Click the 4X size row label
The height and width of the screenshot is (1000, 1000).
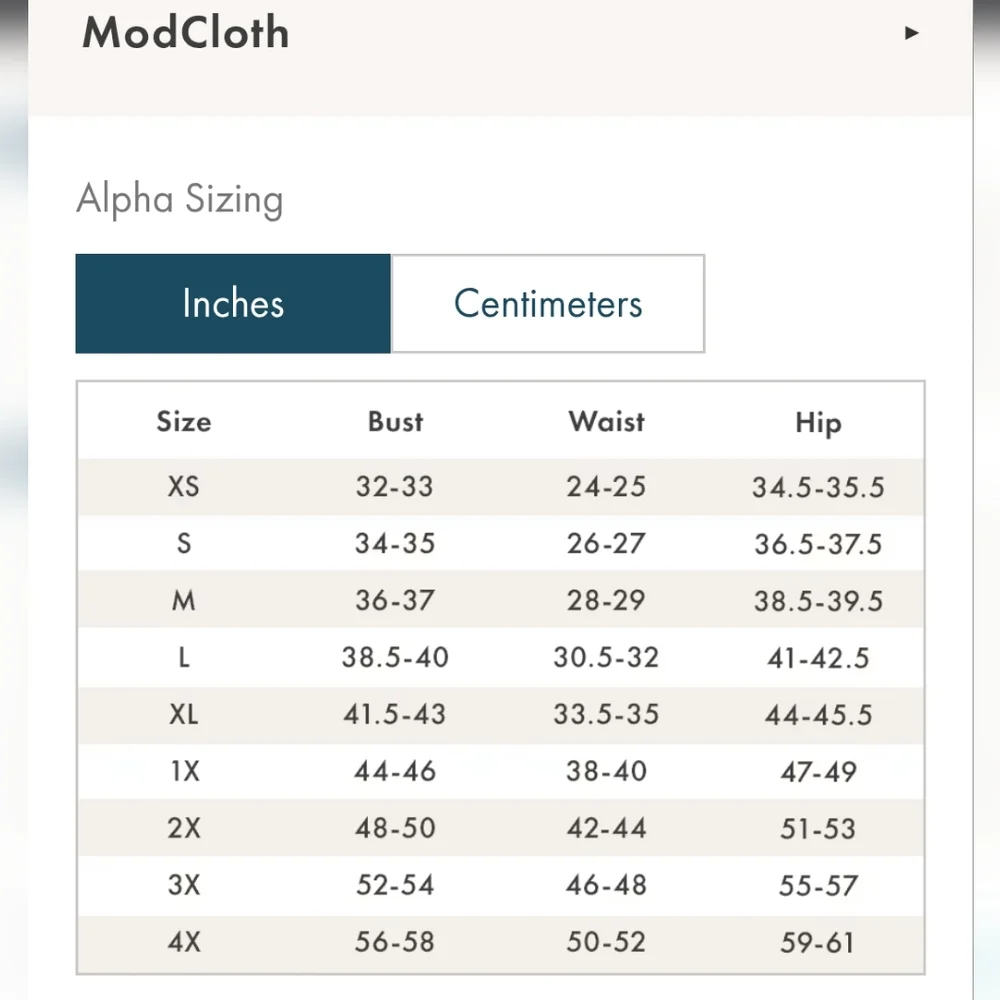[x=184, y=943]
